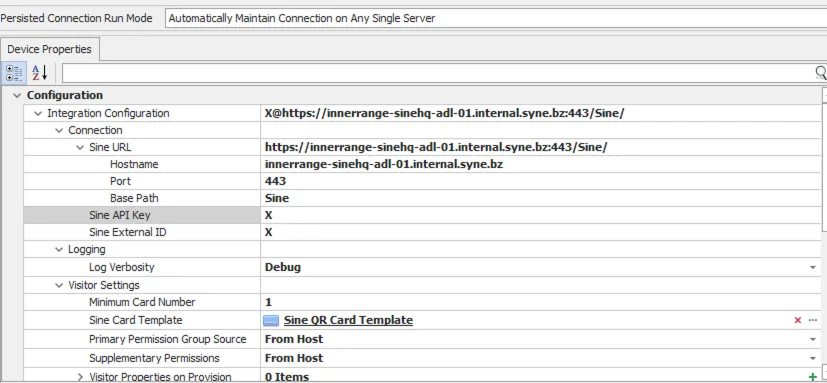
Task: Collapse the Visitor Settings node
Action: [x=59, y=285]
